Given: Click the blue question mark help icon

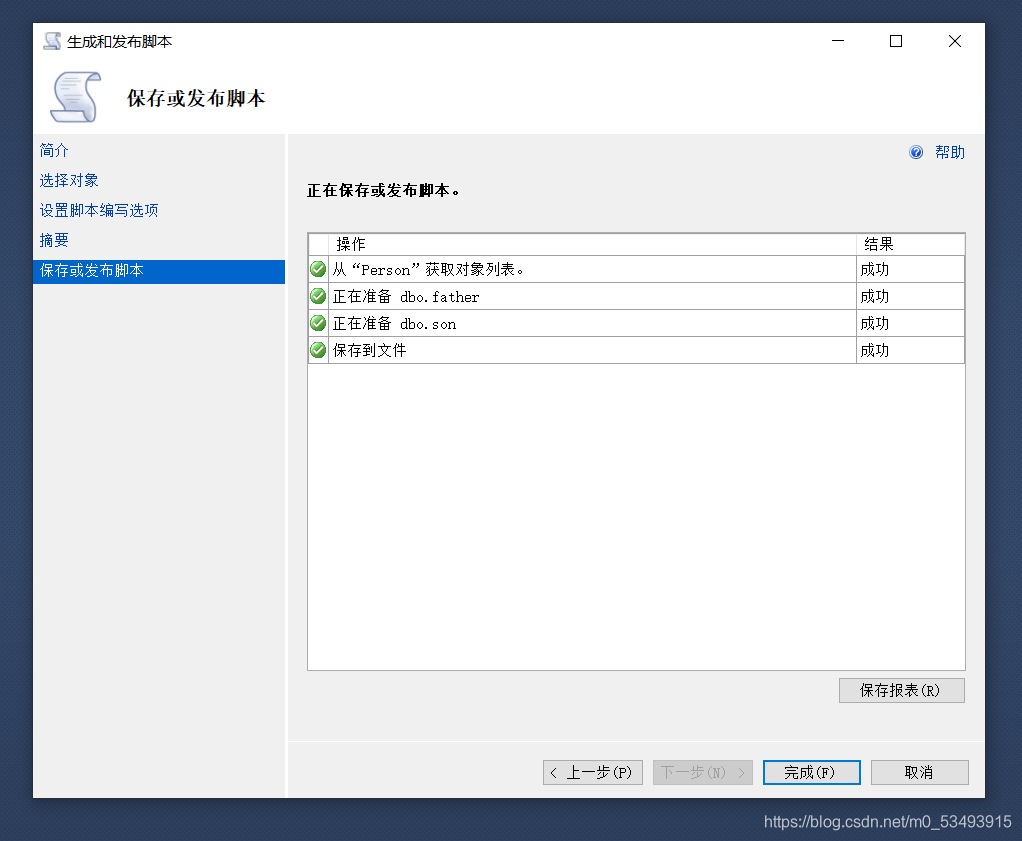Looking at the screenshot, I should pyautogui.click(x=916, y=152).
